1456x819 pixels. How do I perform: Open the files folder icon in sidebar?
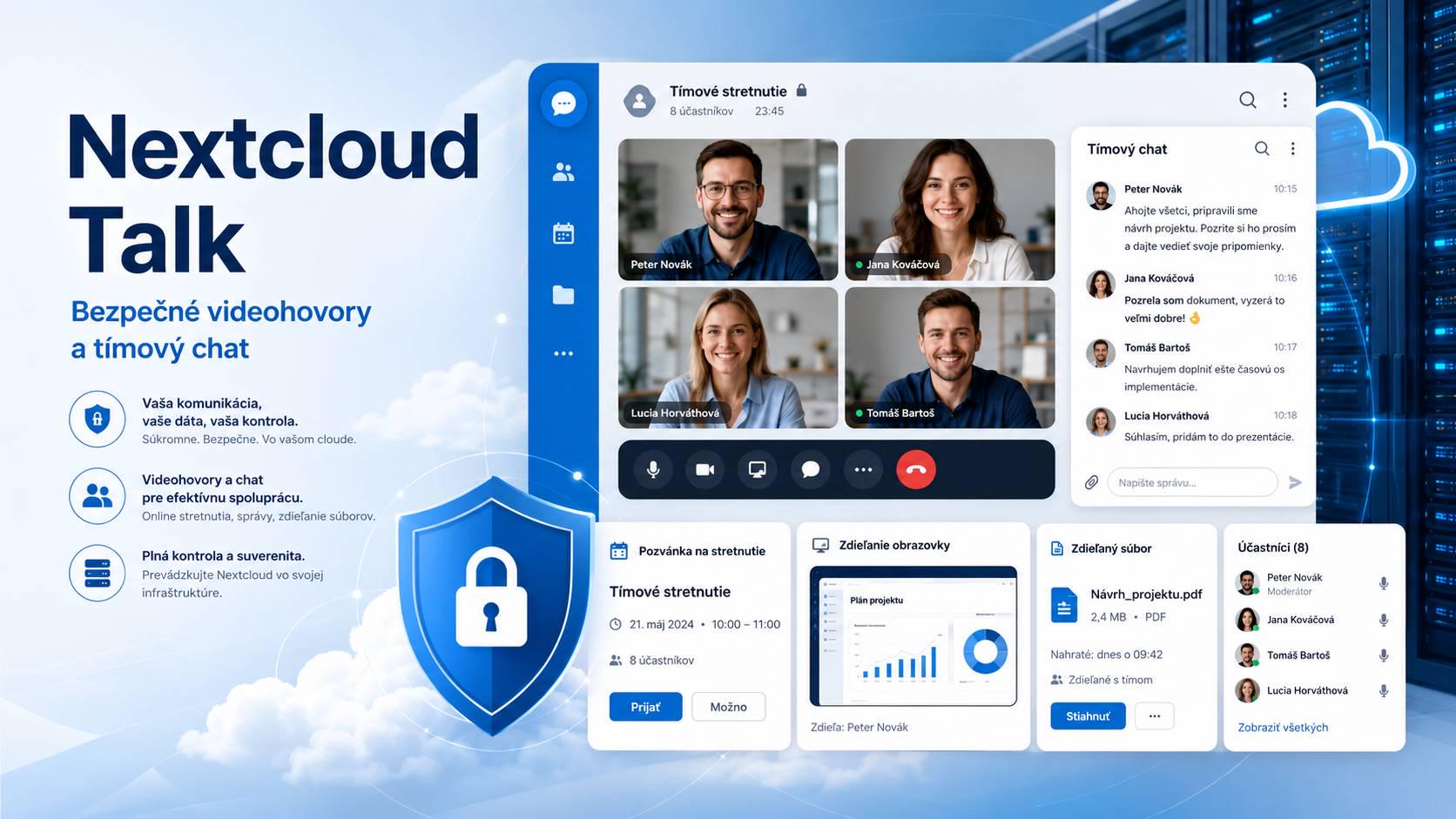click(563, 295)
